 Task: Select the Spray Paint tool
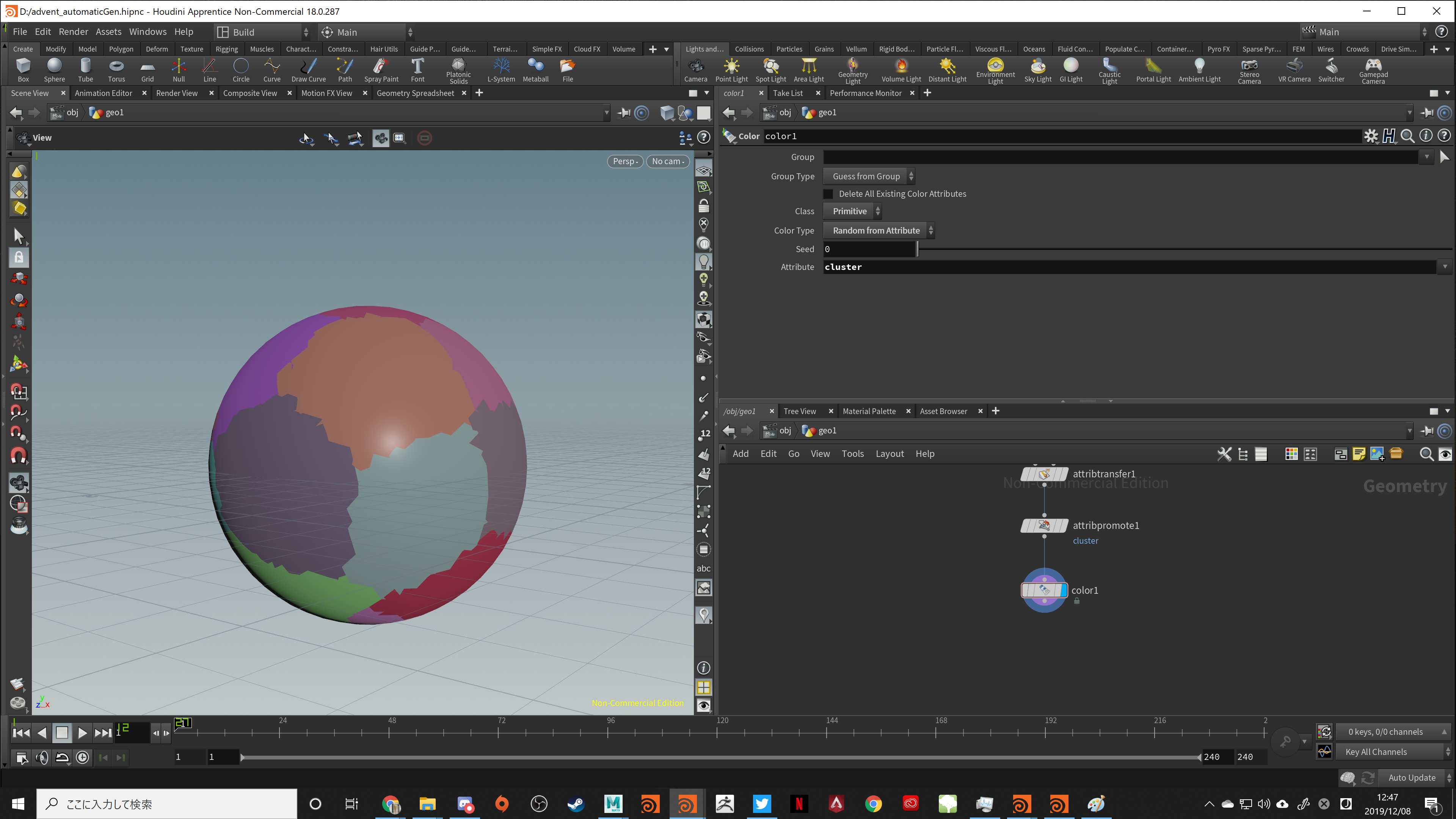pos(381,69)
